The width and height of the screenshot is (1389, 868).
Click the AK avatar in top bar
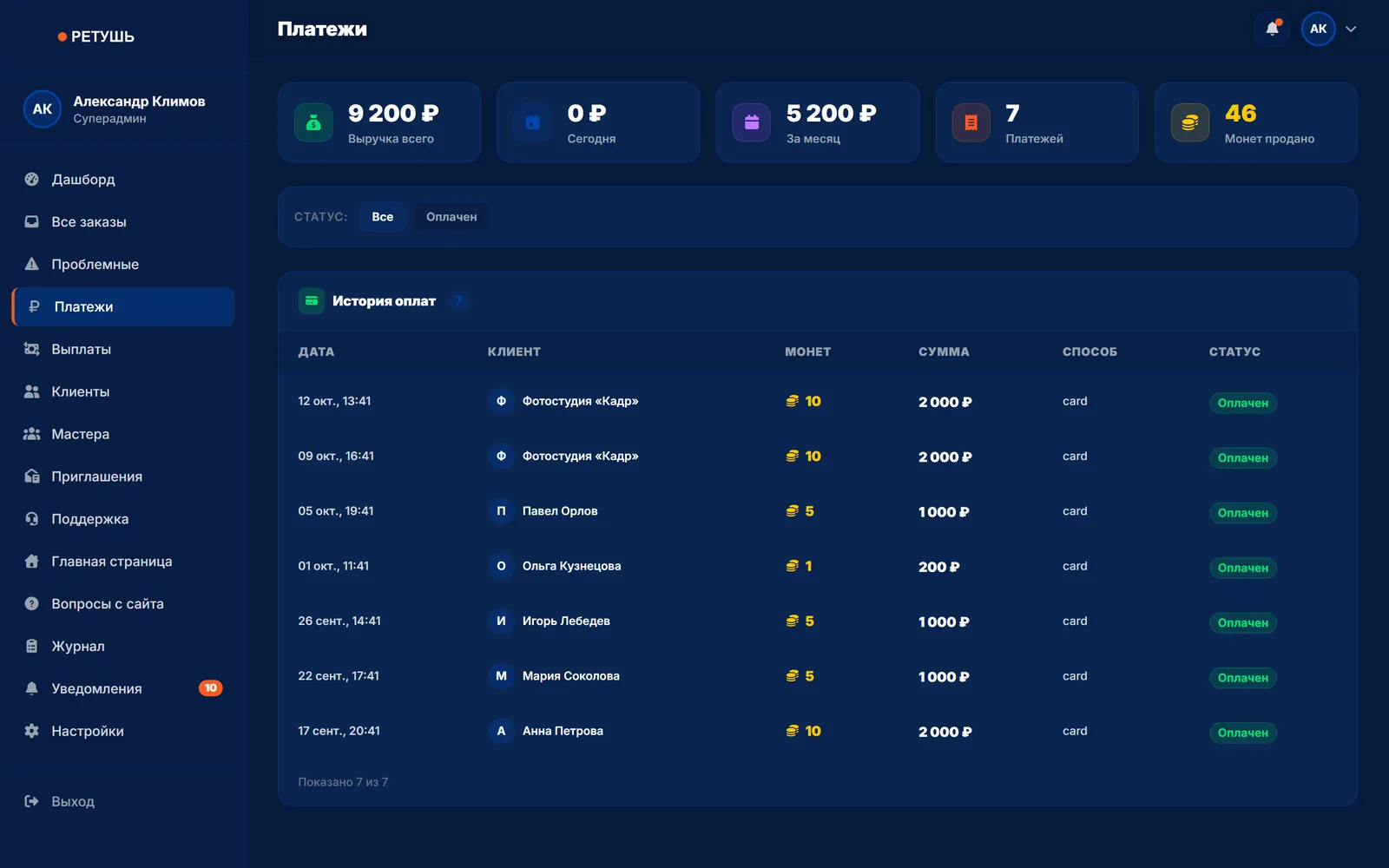pyautogui.click(x=1318, y=29)
